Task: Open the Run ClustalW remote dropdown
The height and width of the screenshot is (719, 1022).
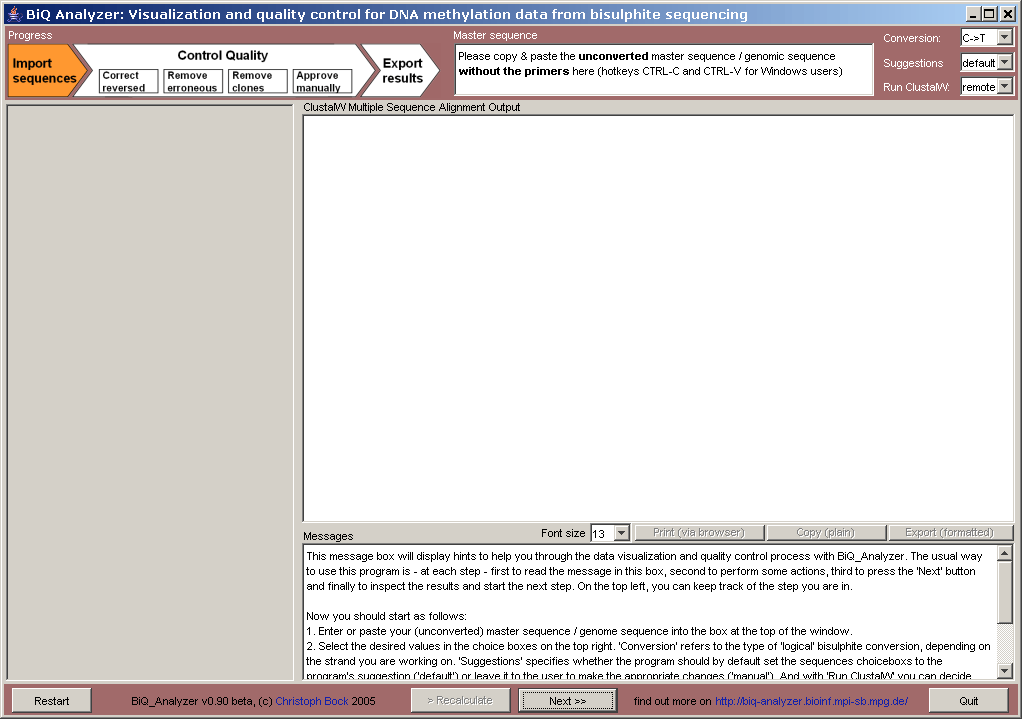Action: [986, 87]
